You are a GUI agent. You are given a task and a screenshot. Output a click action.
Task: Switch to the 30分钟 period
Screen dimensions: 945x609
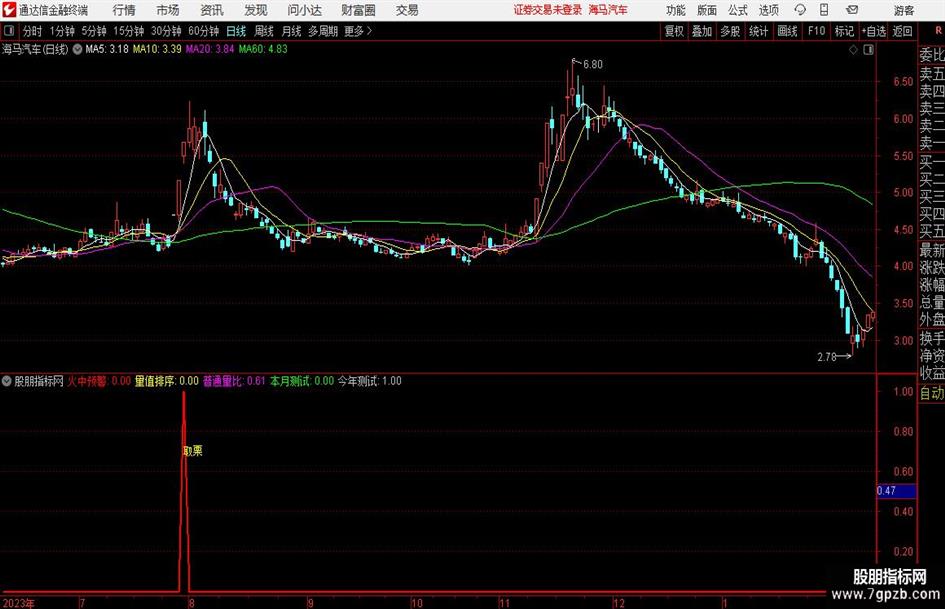166,31
